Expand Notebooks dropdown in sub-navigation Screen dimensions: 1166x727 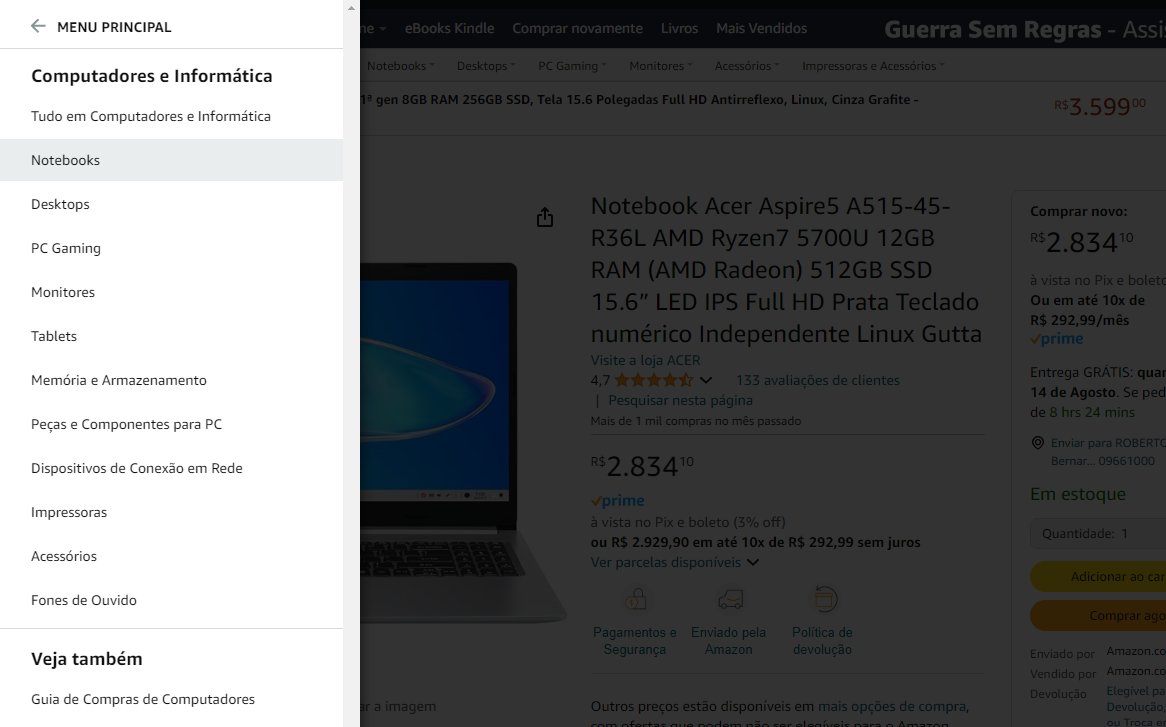(400, 65)
